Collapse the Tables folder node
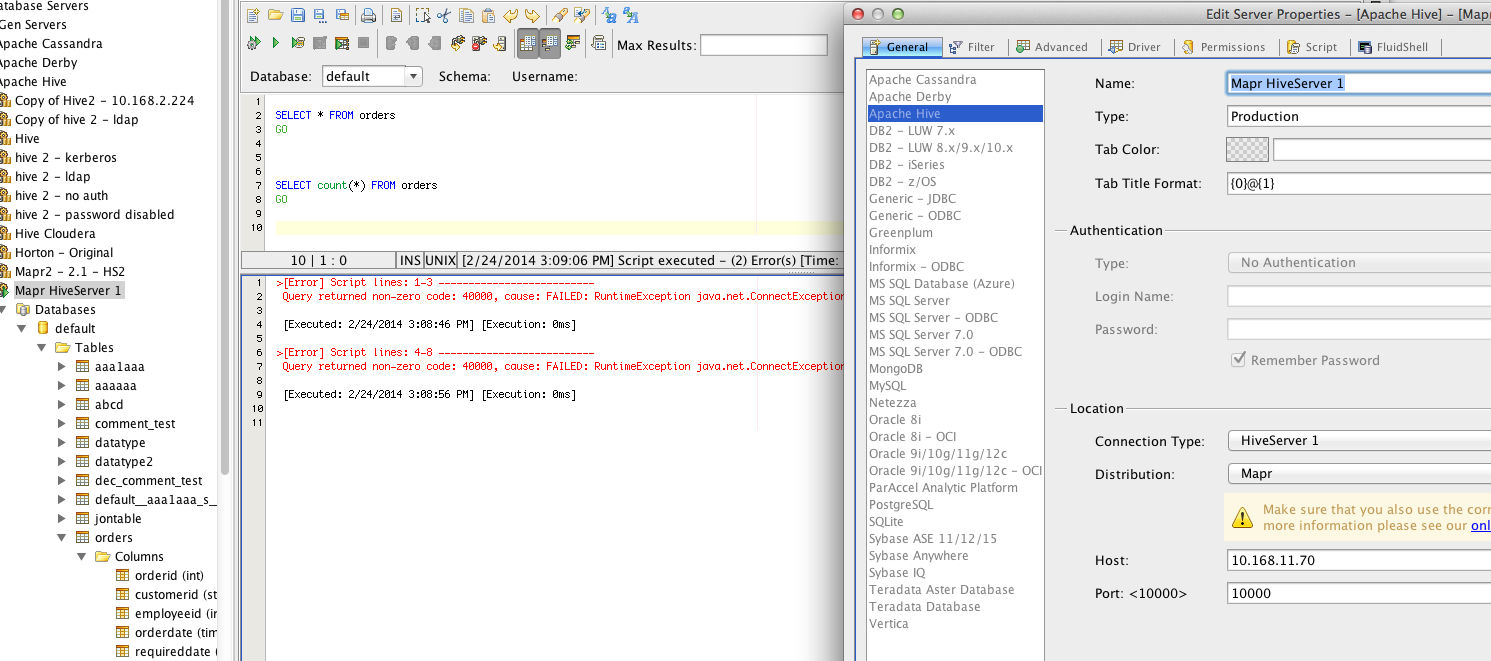The height and width of the screenshot is (661, 1491). point(42,347)
